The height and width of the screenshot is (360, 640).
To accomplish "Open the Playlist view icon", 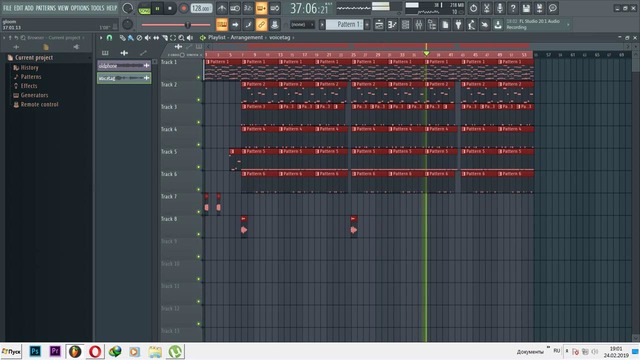I will pos(379,25).
